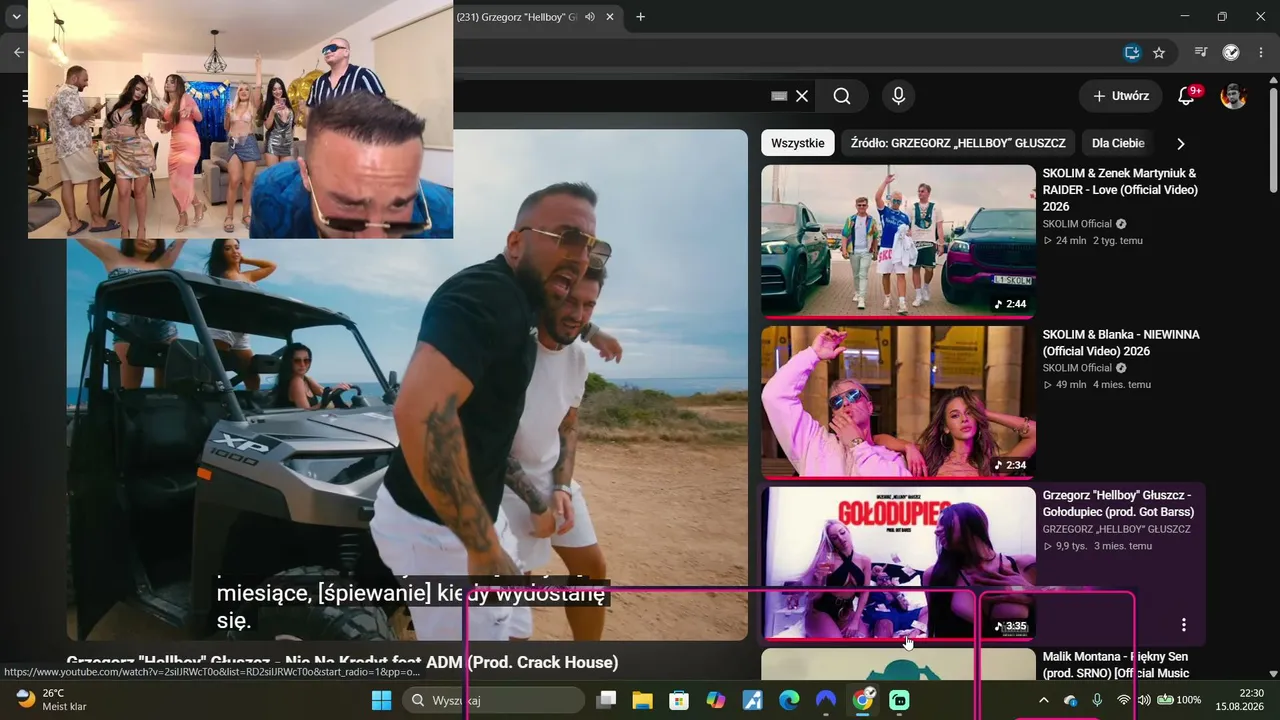This screenshot has height=720, width=1280.
Task: Open the Chrome three-dot menu
Action: pyautogui.click(x=1260, y=53)
